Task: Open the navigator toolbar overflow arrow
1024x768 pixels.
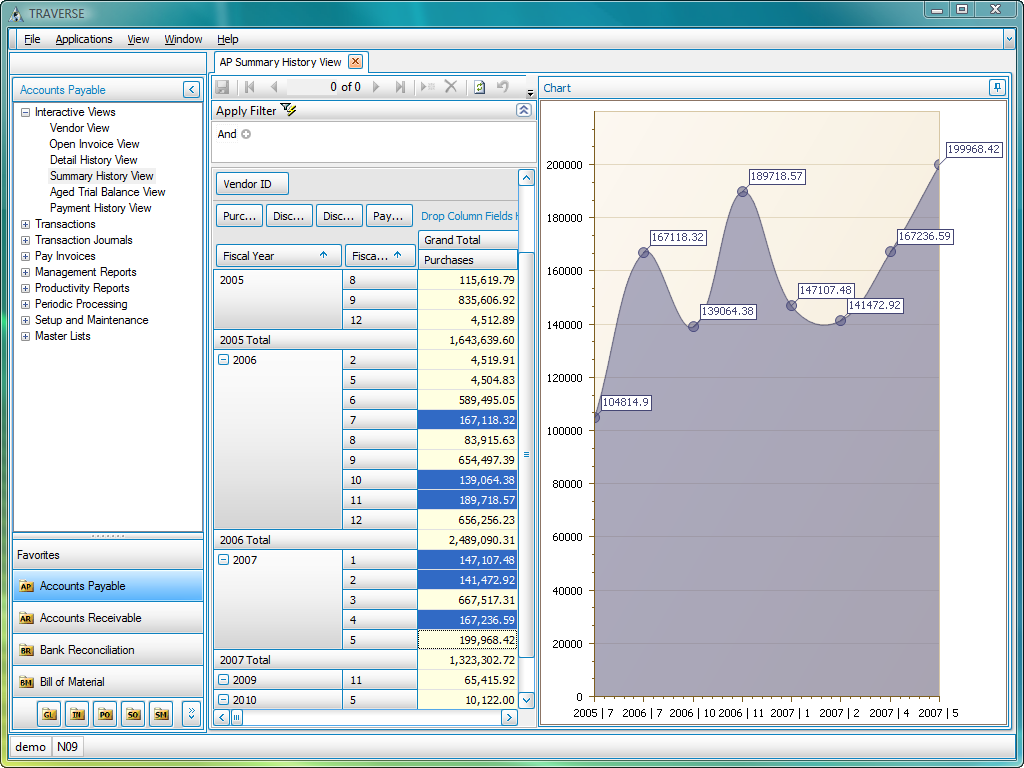Action: tap(530, 93)
